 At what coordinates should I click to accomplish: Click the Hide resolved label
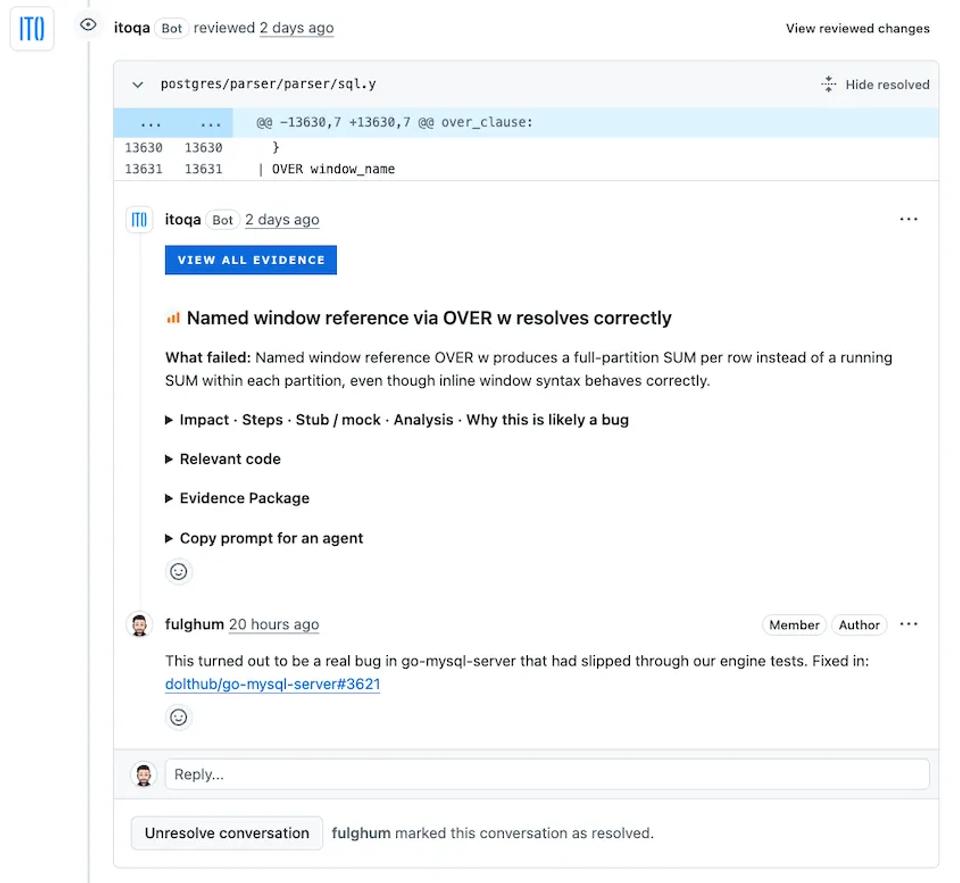coord(887,85)
